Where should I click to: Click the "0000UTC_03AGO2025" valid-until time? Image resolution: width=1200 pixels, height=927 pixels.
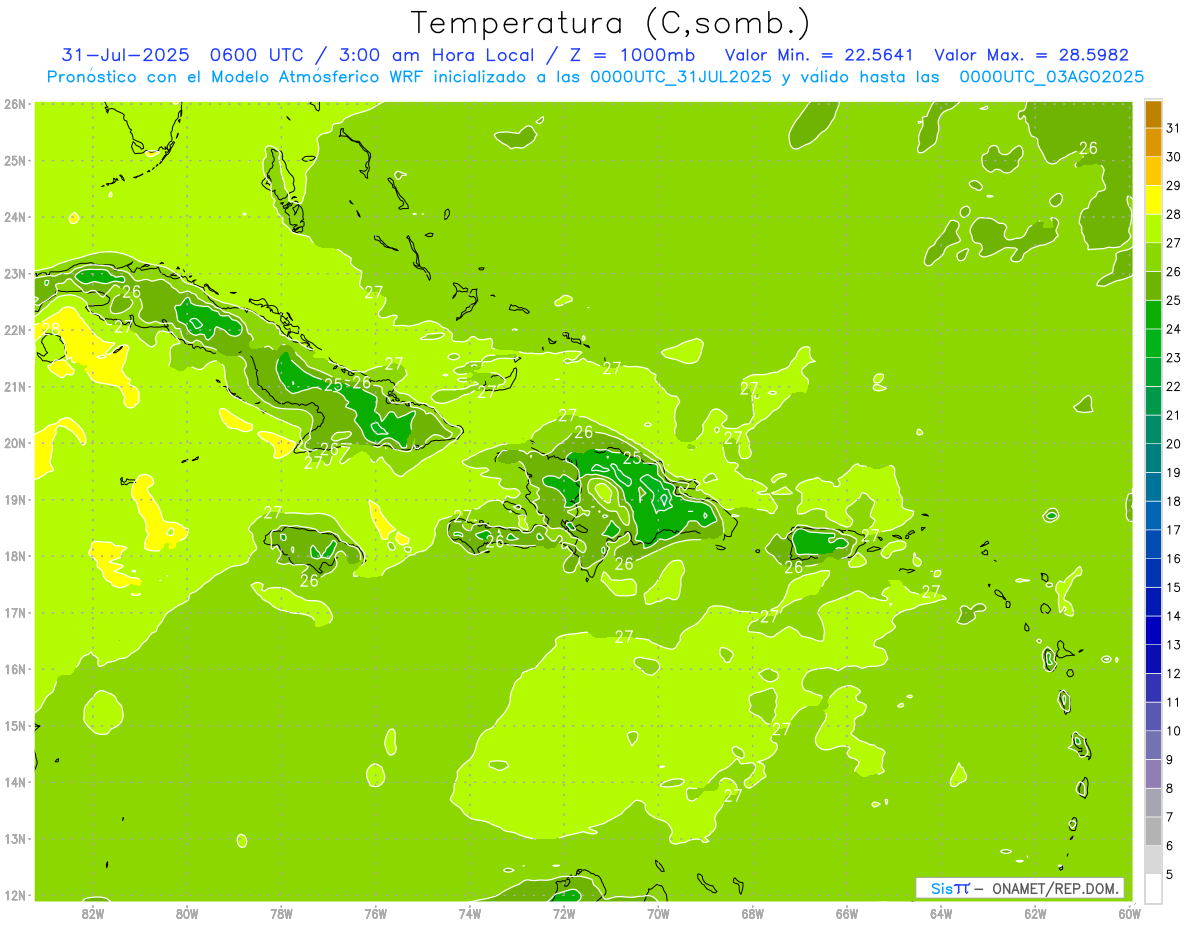coord(1051,77)
